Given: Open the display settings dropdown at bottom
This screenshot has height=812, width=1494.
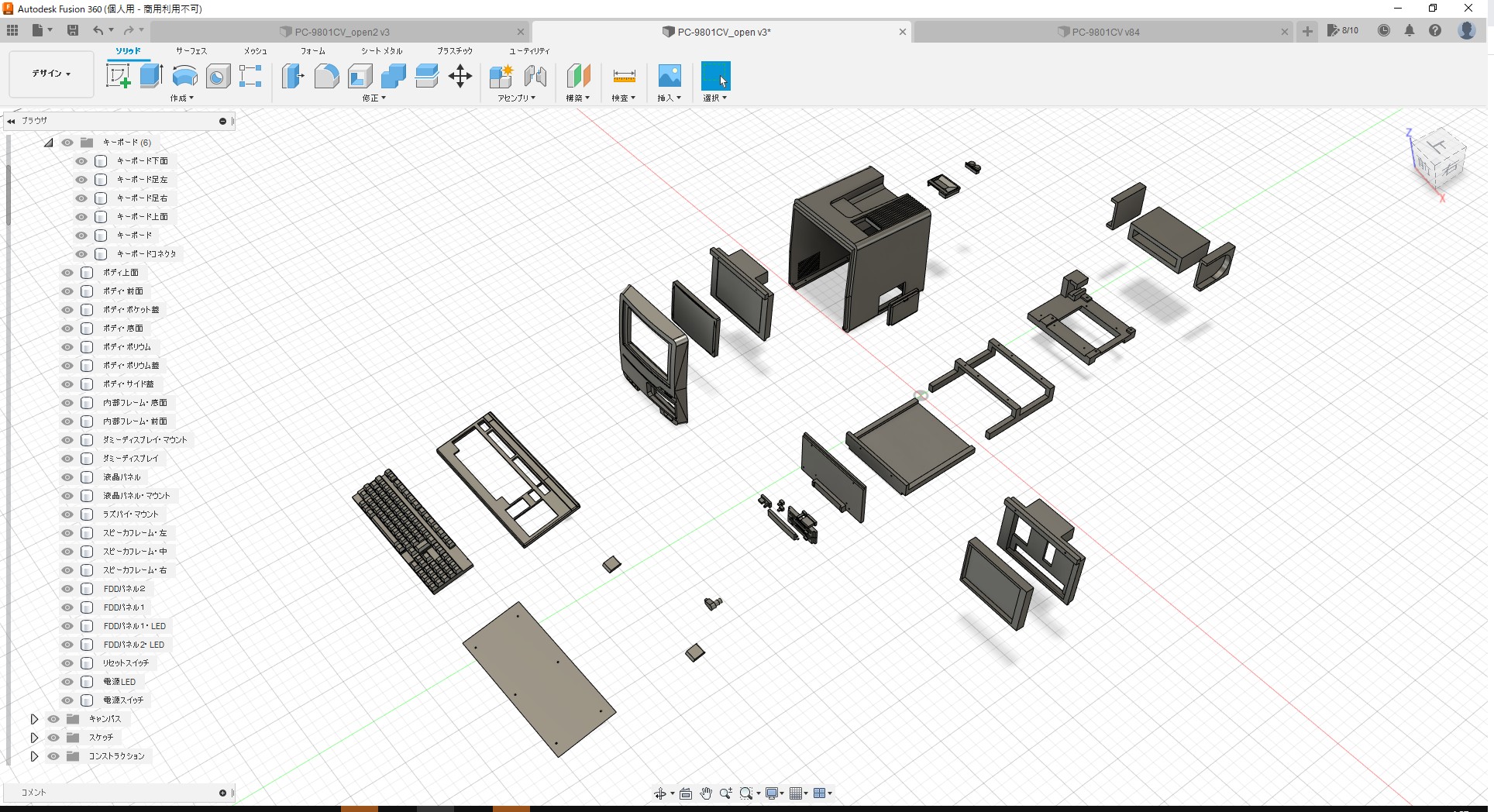Looking at the screenshot, I should 772,793.
